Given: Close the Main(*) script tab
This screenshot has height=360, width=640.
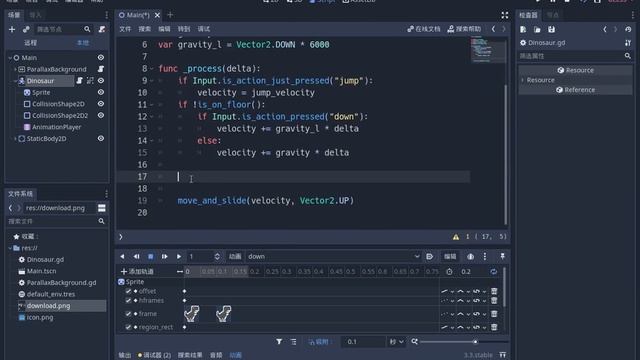Looking at the screenshot, I should coord(157,15).
